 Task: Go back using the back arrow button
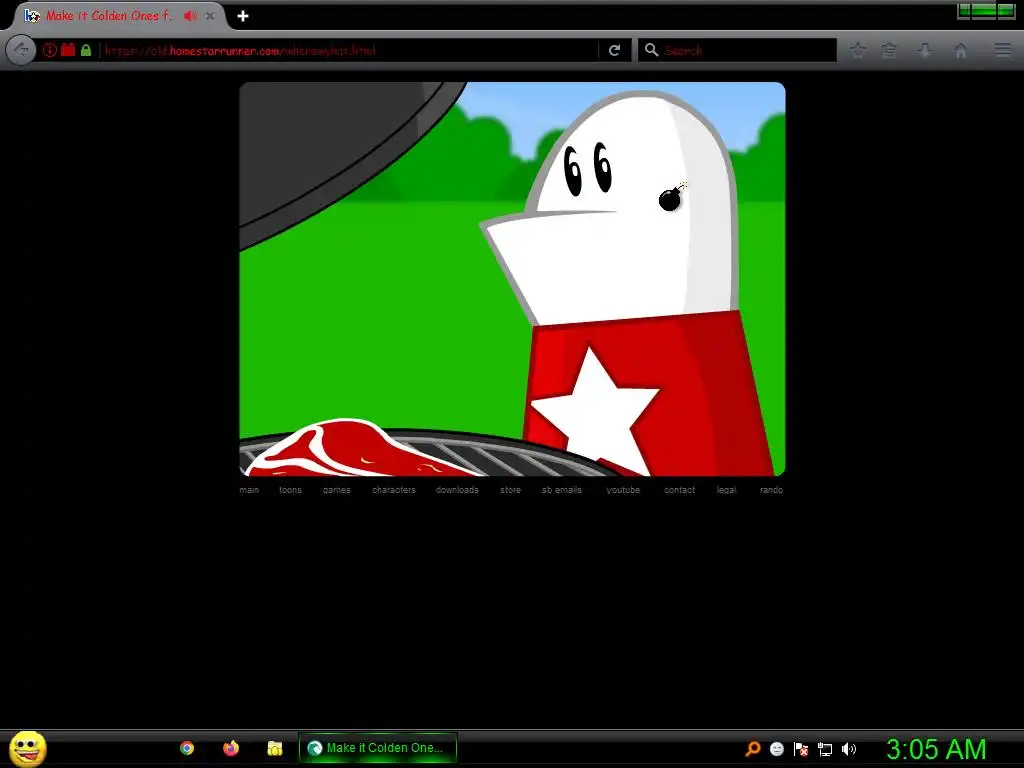[21, 50]
